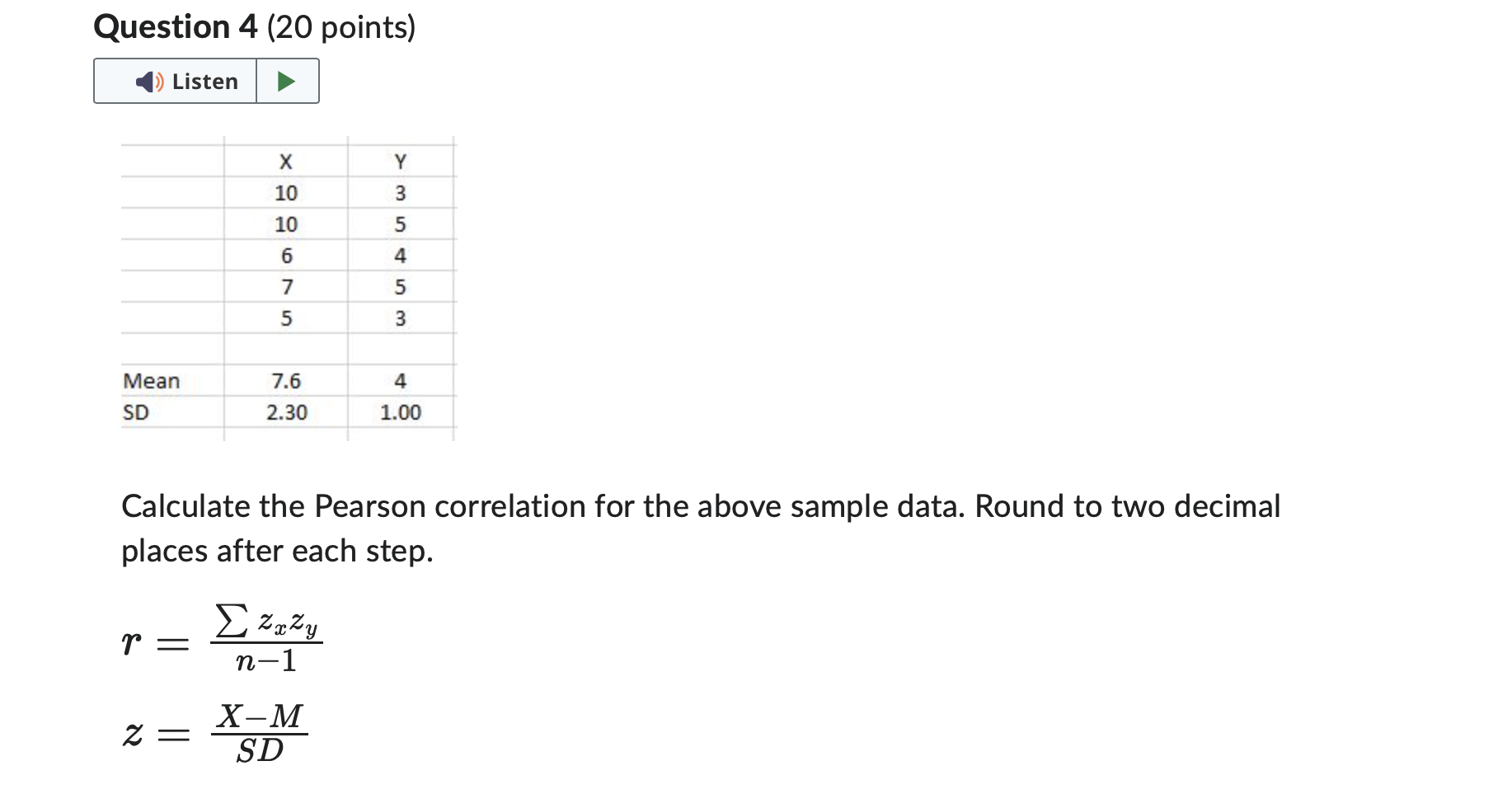This screenshot has height=808, width=1512.
Task: Select the value 2.30 in the SD row
Action: point(286,413)
